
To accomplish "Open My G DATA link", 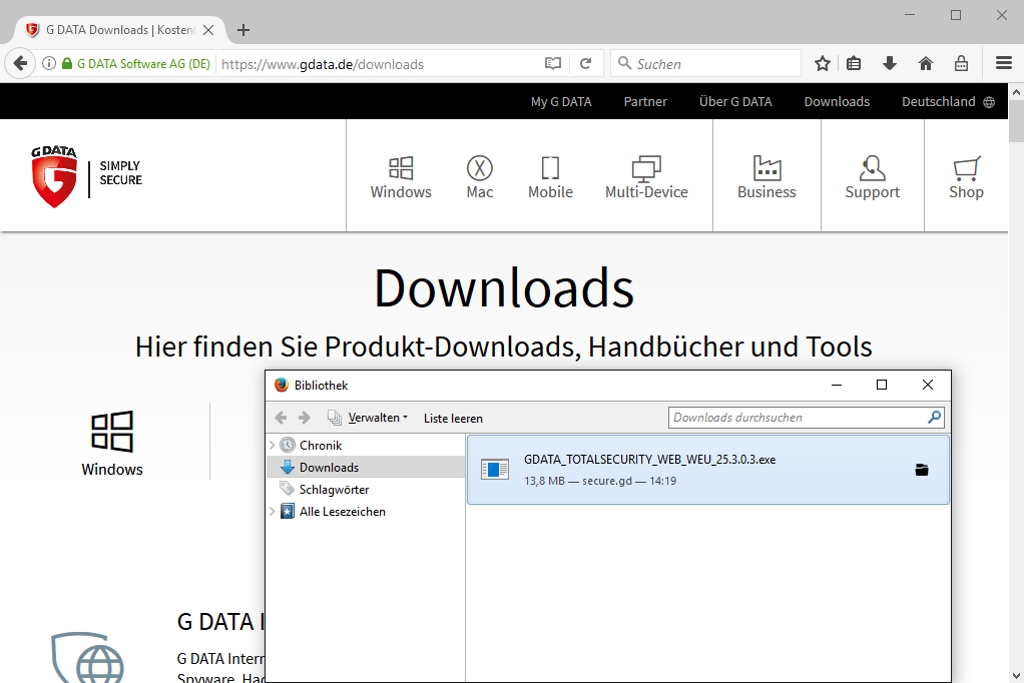I will click(561, 101).
